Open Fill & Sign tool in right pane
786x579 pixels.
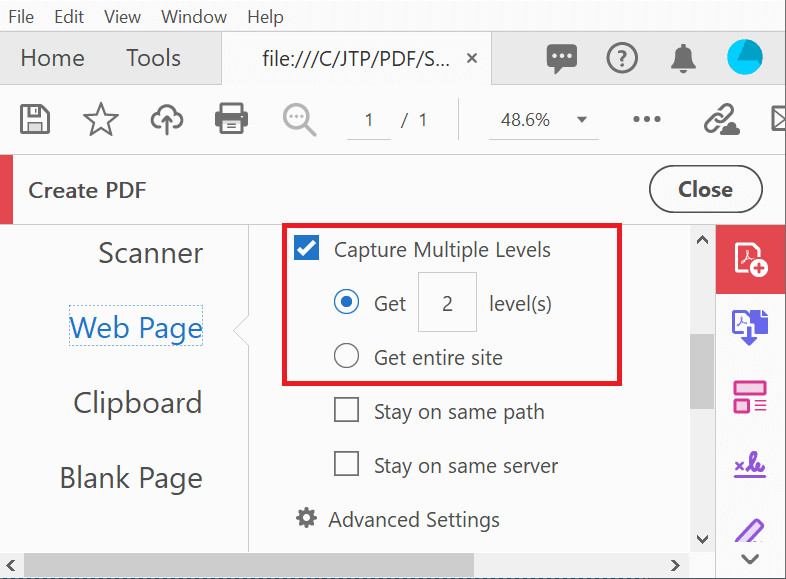coord(750,464)
